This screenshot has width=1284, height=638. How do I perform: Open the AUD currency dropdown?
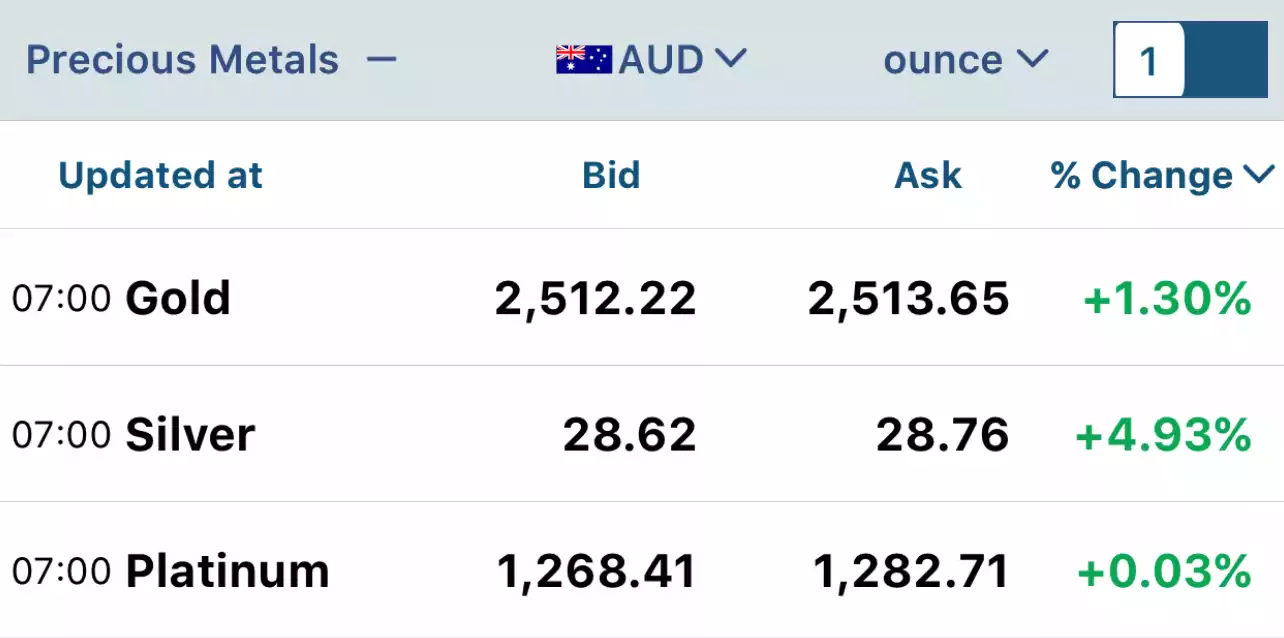tap(651, 60)
